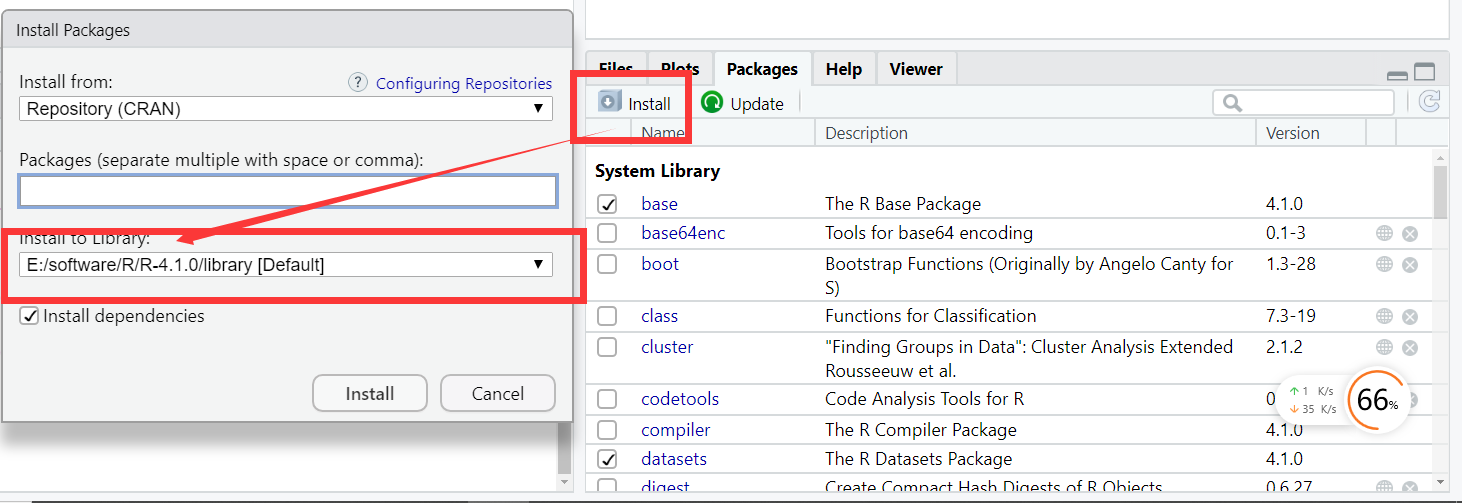1462x503 pixels.
Task: Open the Install from repository dropdown
Action: pyautogui.click(x=286, y=109)
